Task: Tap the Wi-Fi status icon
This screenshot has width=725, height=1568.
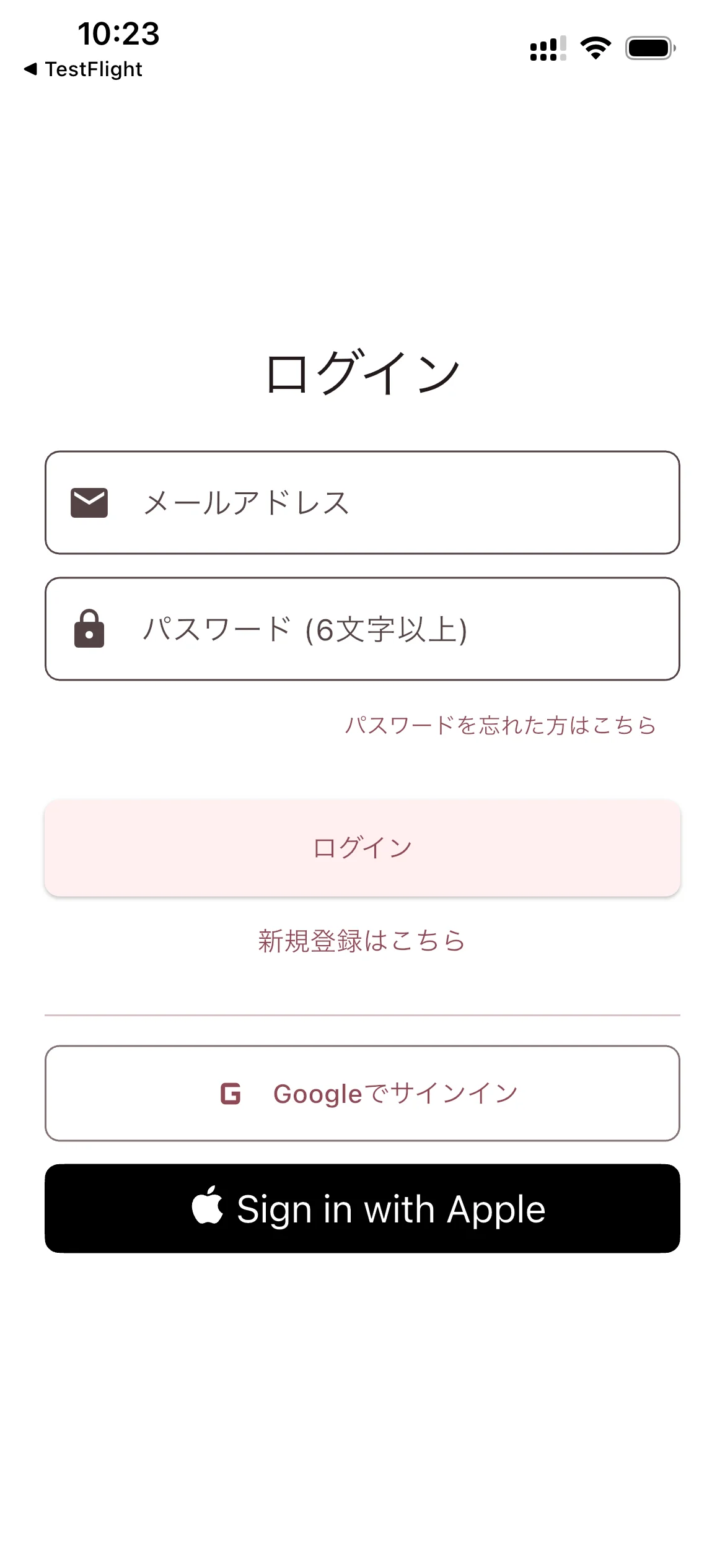Action: pos(595,48)
